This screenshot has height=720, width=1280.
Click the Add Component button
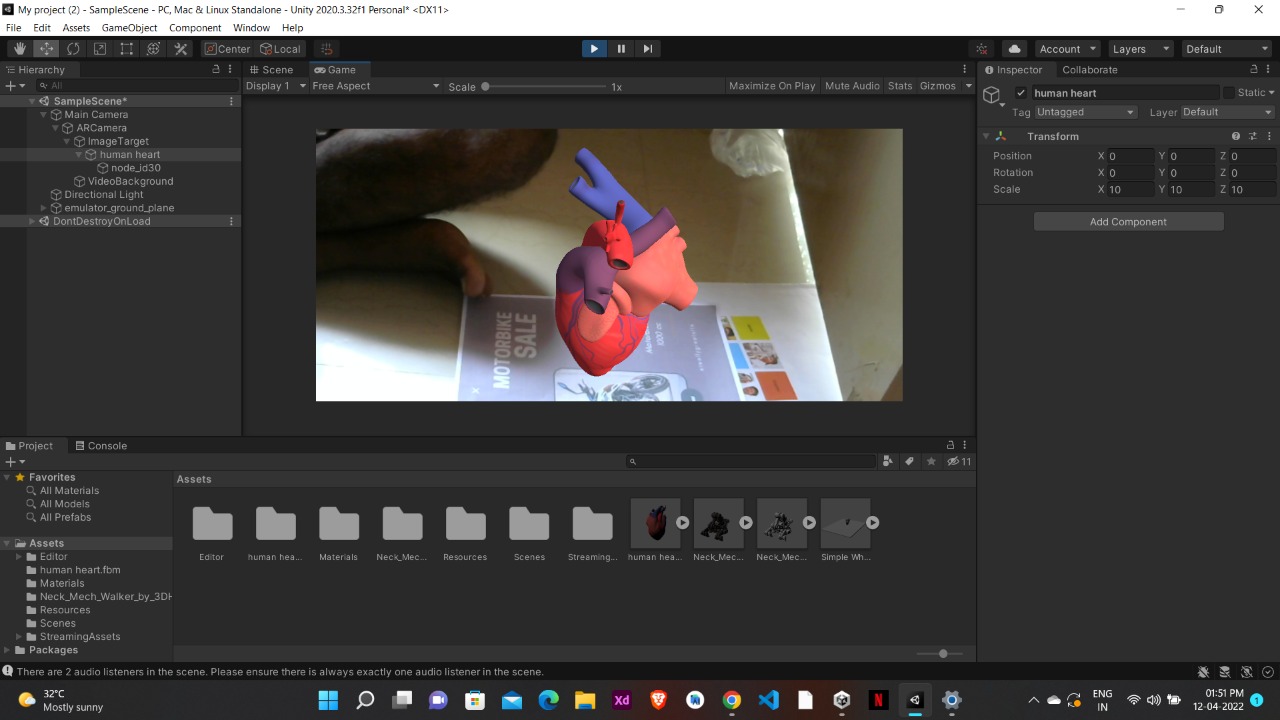[1128, 222]
